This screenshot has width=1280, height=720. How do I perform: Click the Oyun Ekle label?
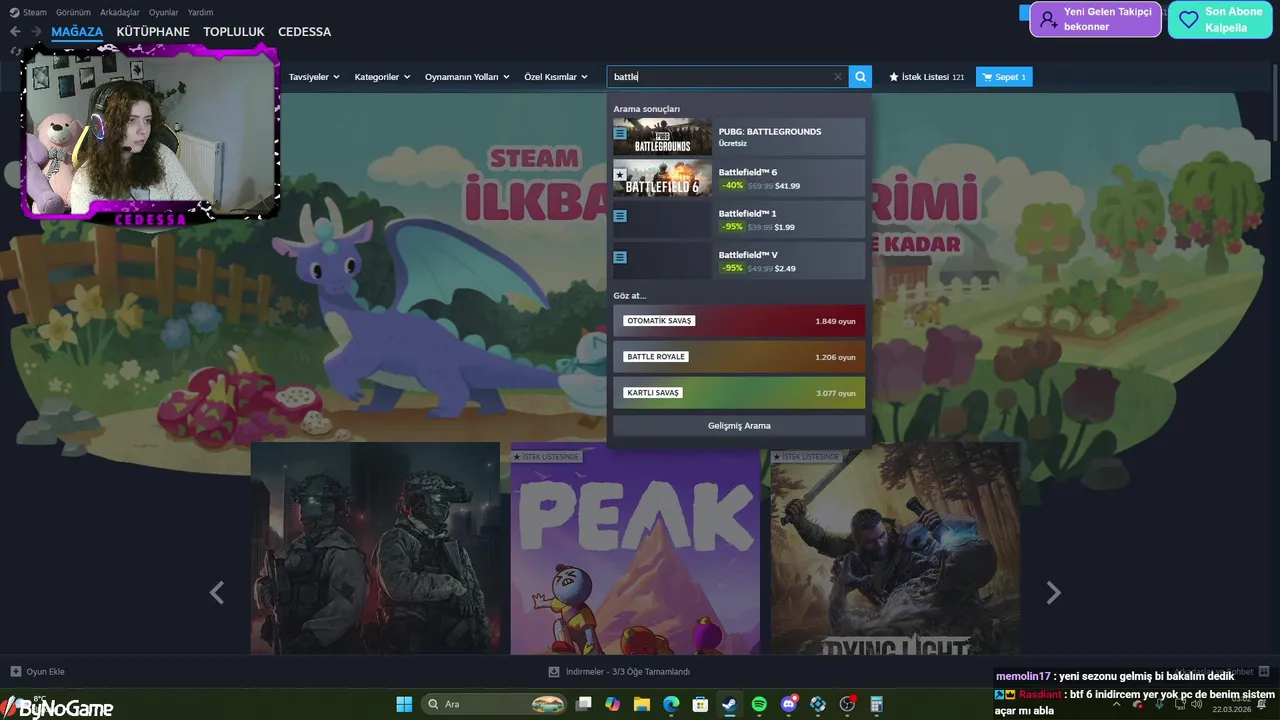pyautogui.click(x=45, y=672)
